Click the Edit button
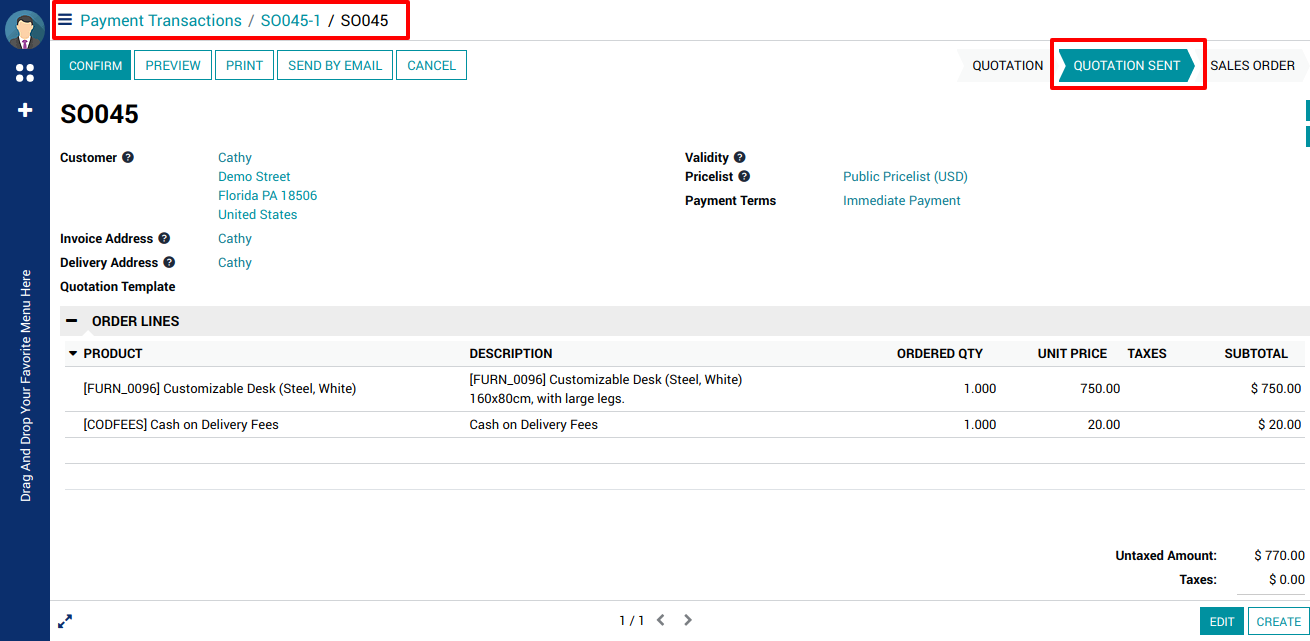Viewport: 1310px width, 641px height. (1222, 621)
